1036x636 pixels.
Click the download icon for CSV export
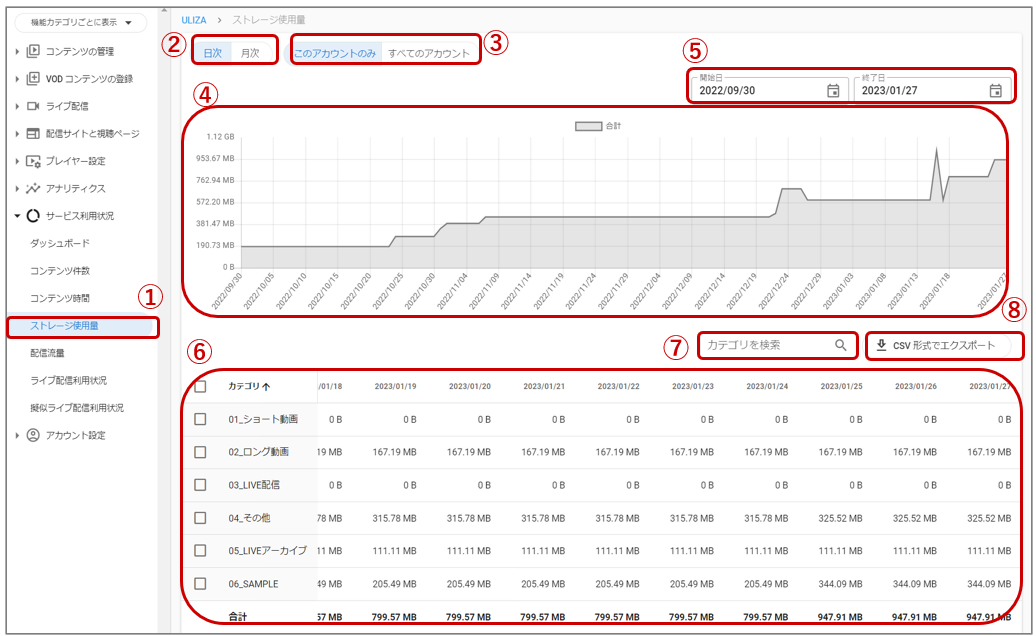[x=881, y=345]
